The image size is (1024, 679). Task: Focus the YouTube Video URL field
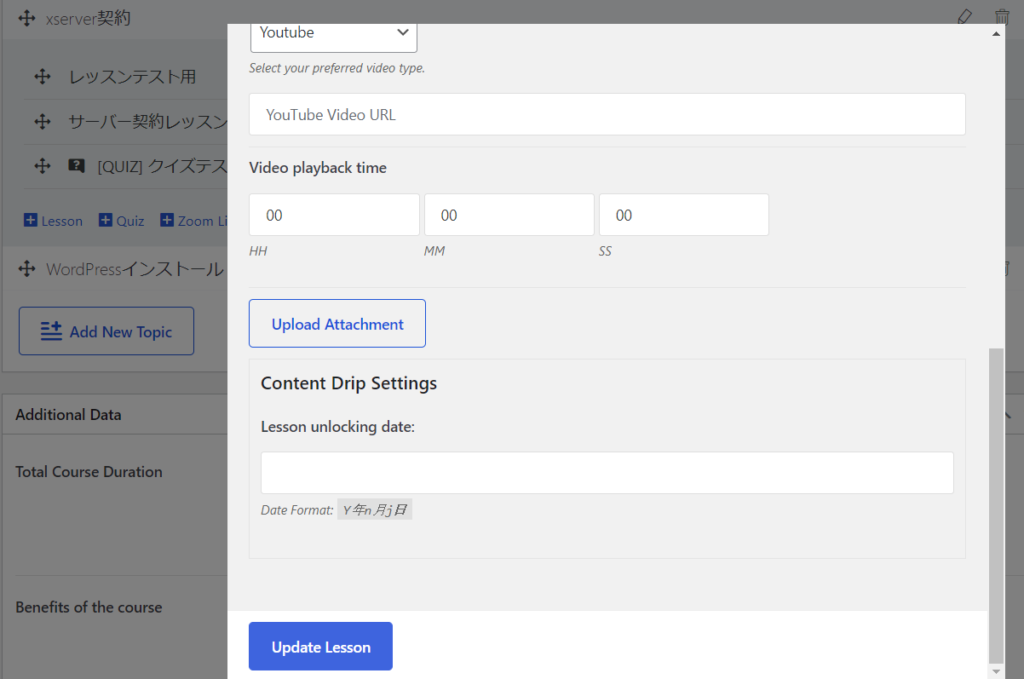[606, 115]
